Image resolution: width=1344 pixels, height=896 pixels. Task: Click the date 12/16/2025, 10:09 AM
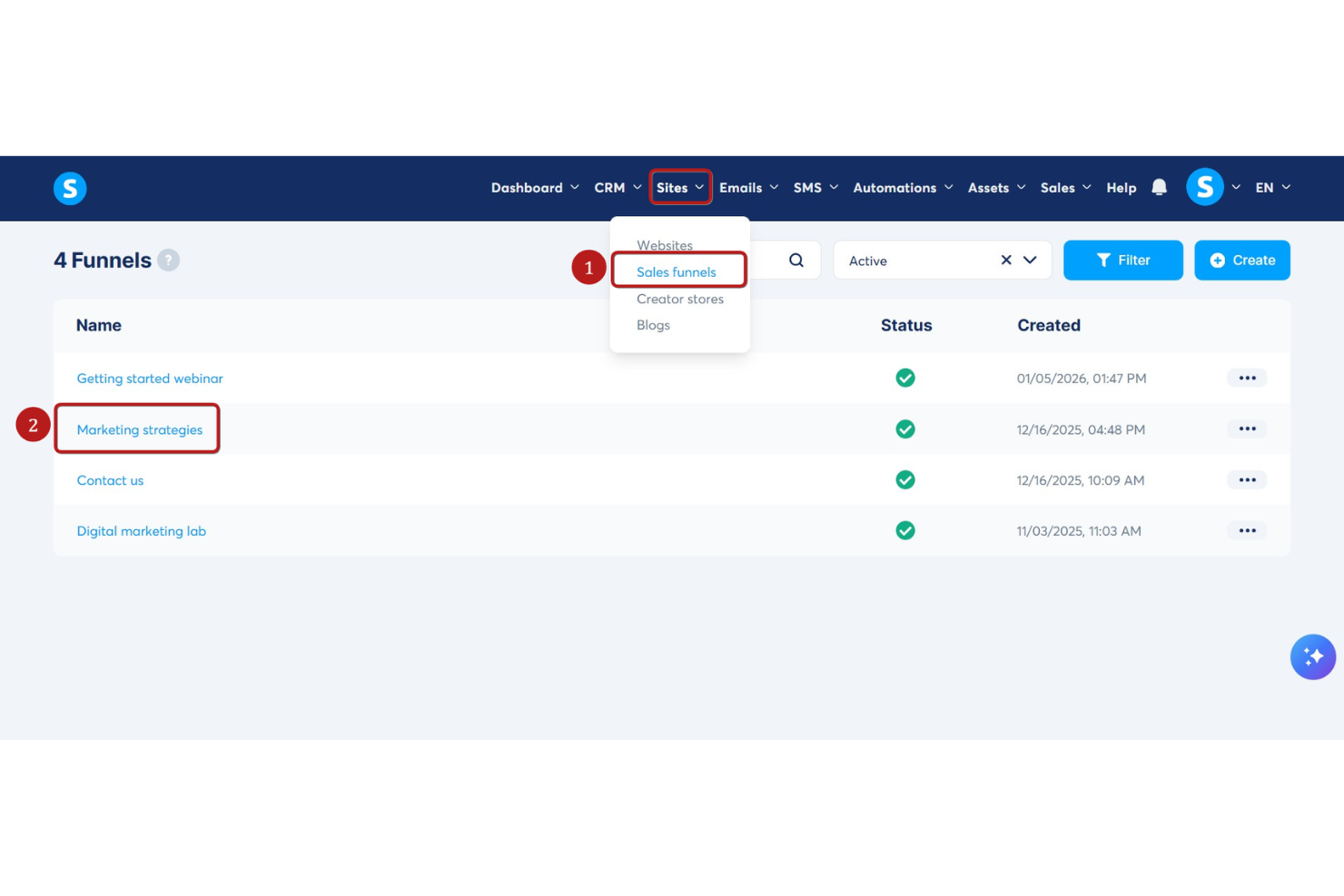coord(1081,480)
